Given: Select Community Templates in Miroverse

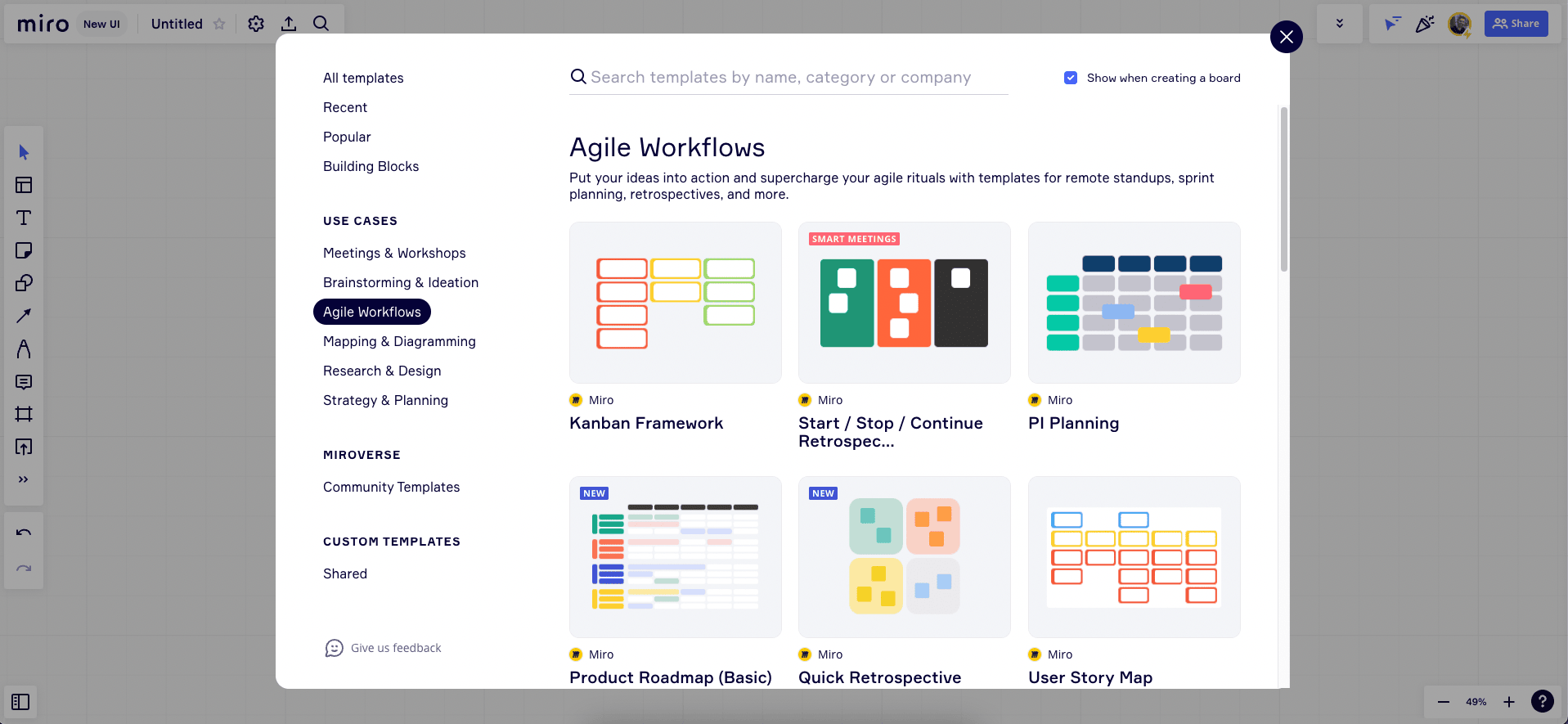Looking at the screenshot, I should click(x=391, y=487).
